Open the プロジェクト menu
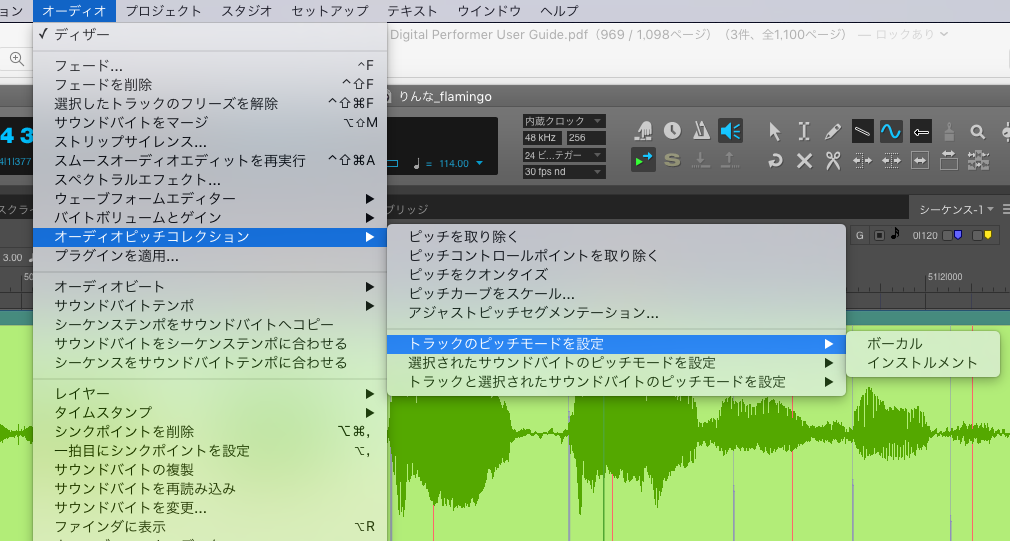1010x541 pixels. 163,11
